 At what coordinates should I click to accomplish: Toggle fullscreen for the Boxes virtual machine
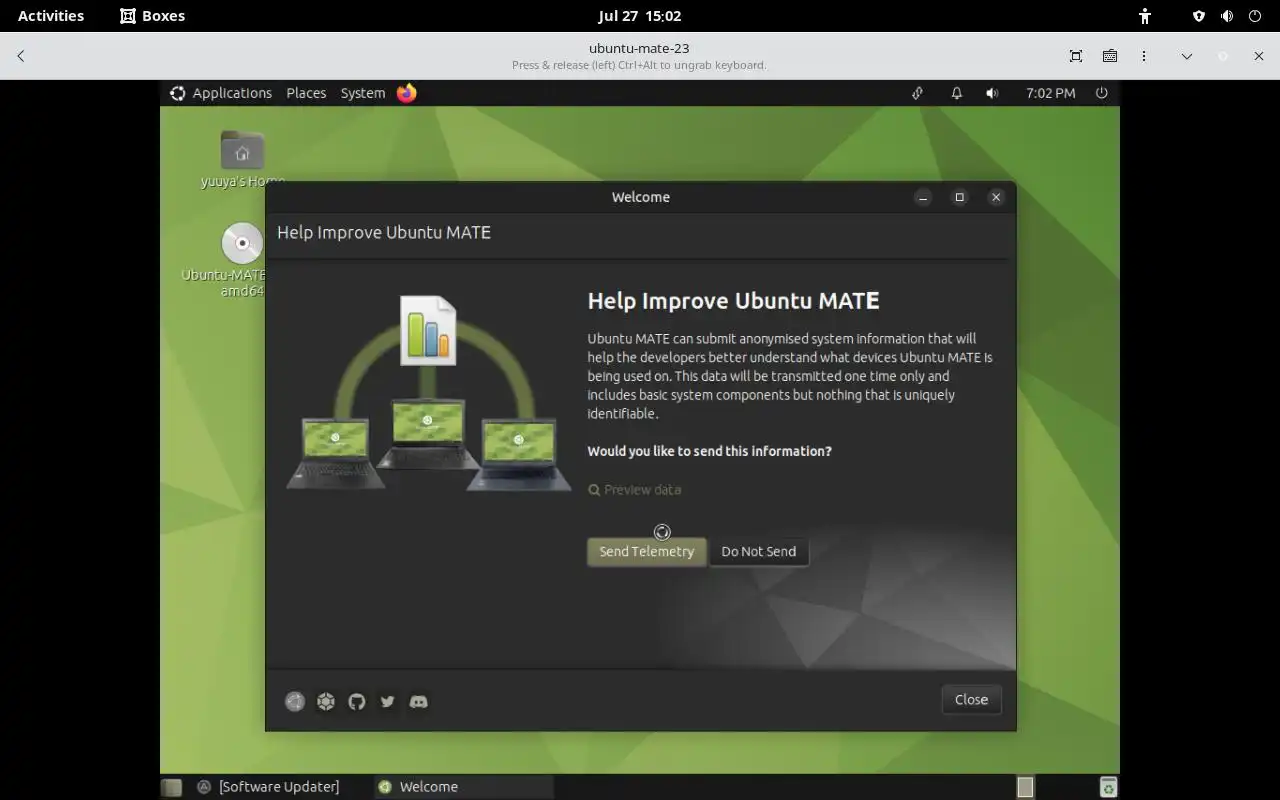1076,56
